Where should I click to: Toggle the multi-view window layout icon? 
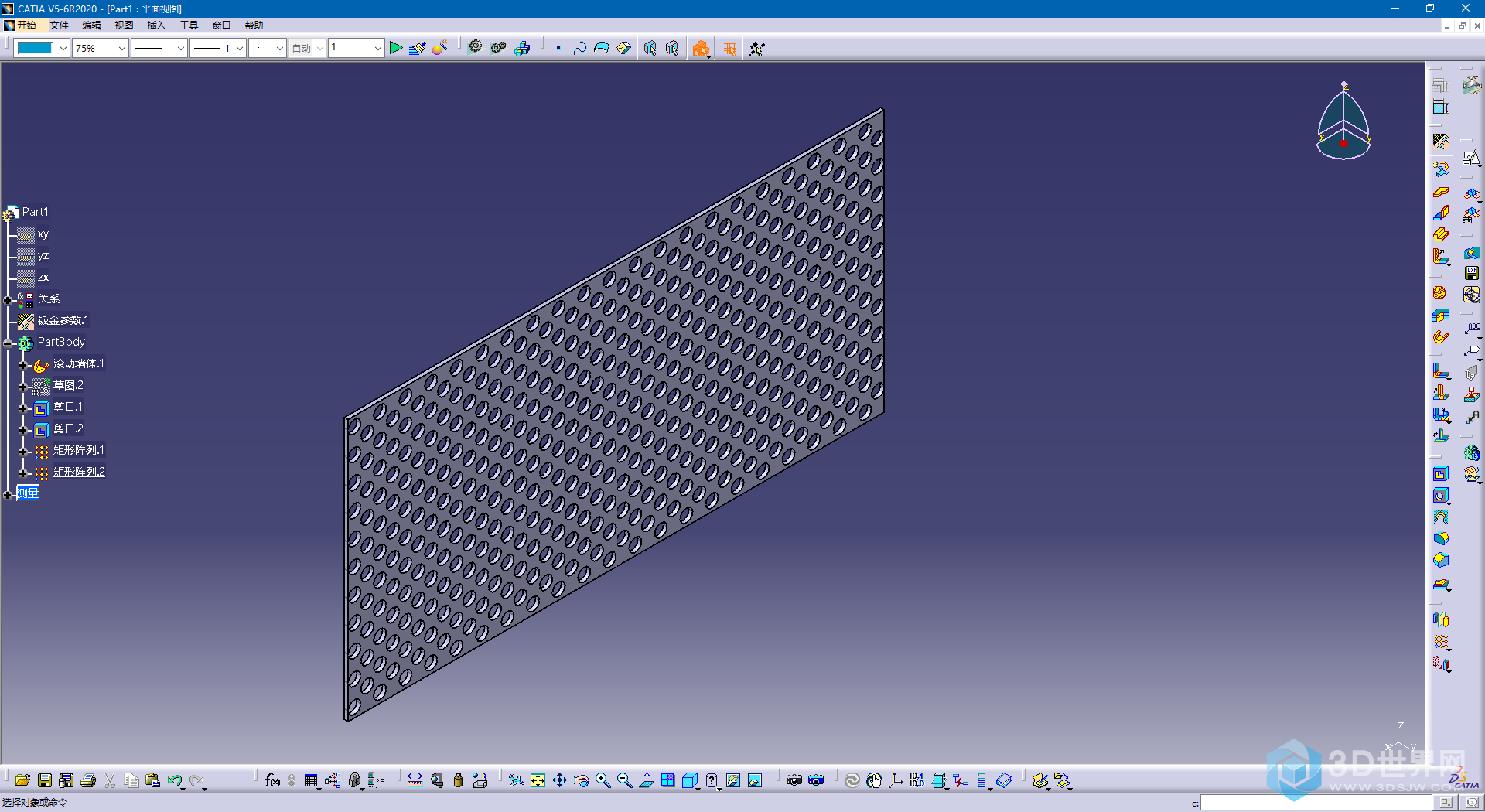(668, 780)
